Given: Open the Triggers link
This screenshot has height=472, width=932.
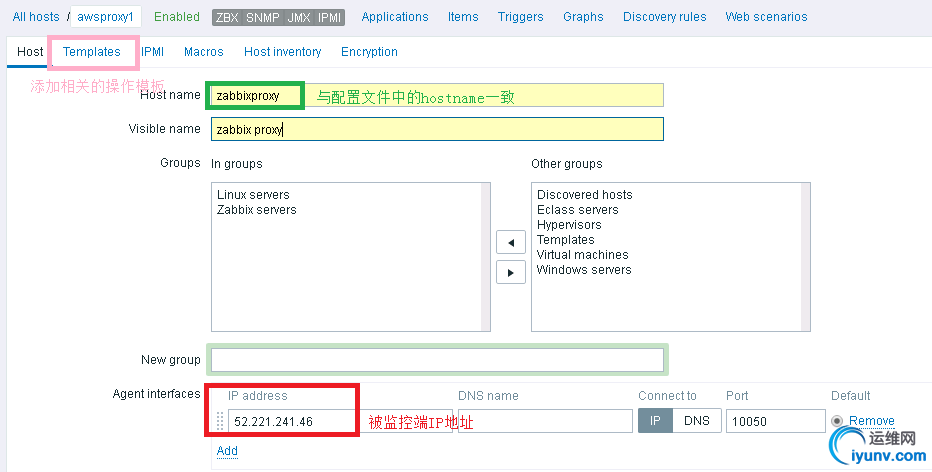Looking at the screenshot, I should tap(521, 17).
